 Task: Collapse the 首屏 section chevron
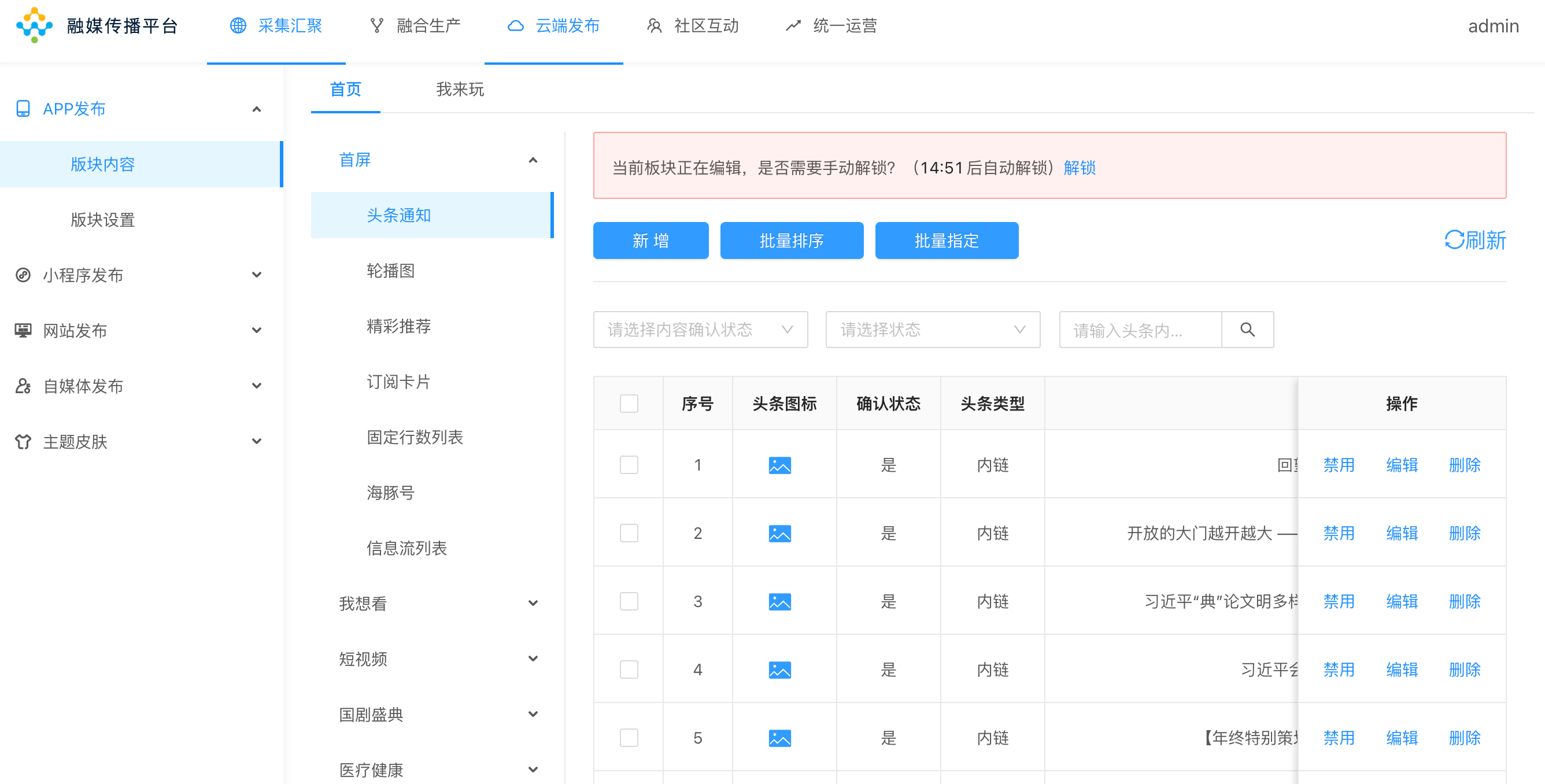(533, 160)
